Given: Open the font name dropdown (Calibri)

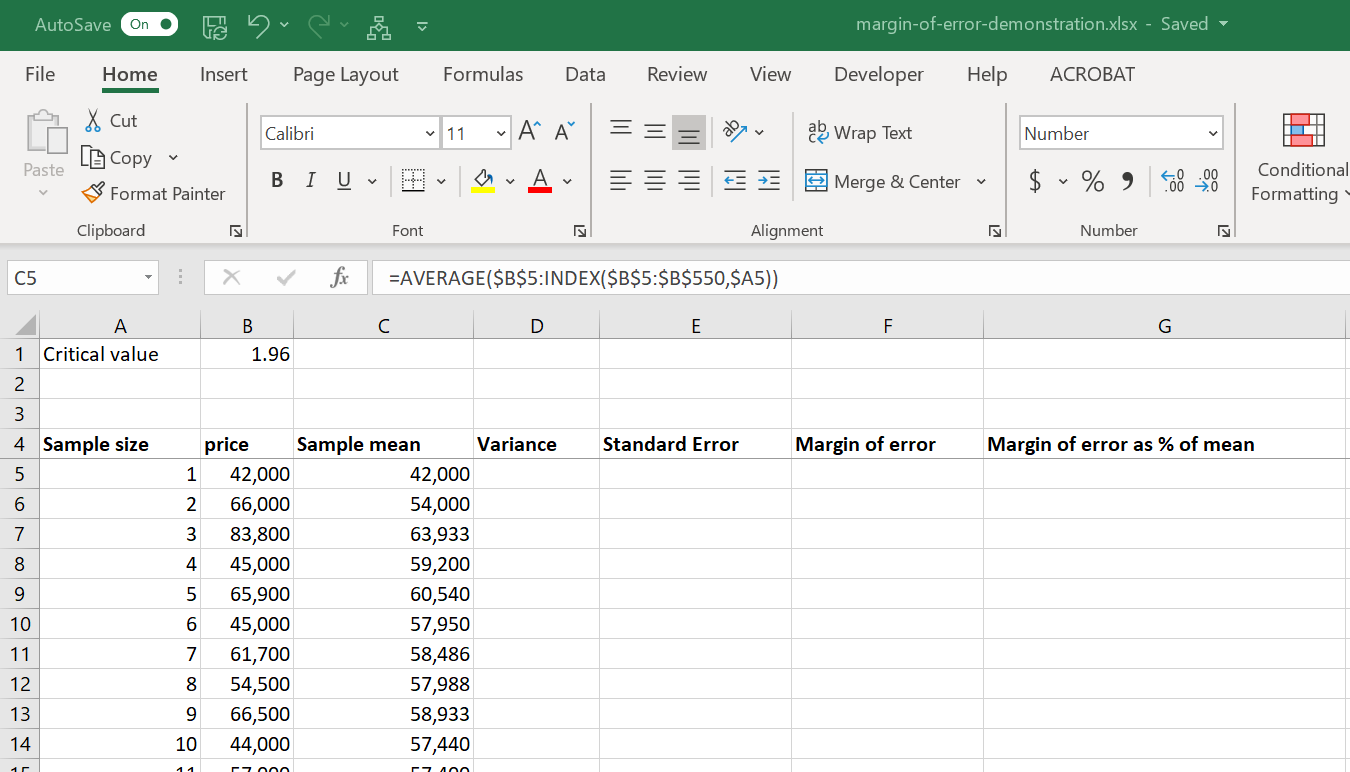Looking at the screenshot, I should pos(430,133).
